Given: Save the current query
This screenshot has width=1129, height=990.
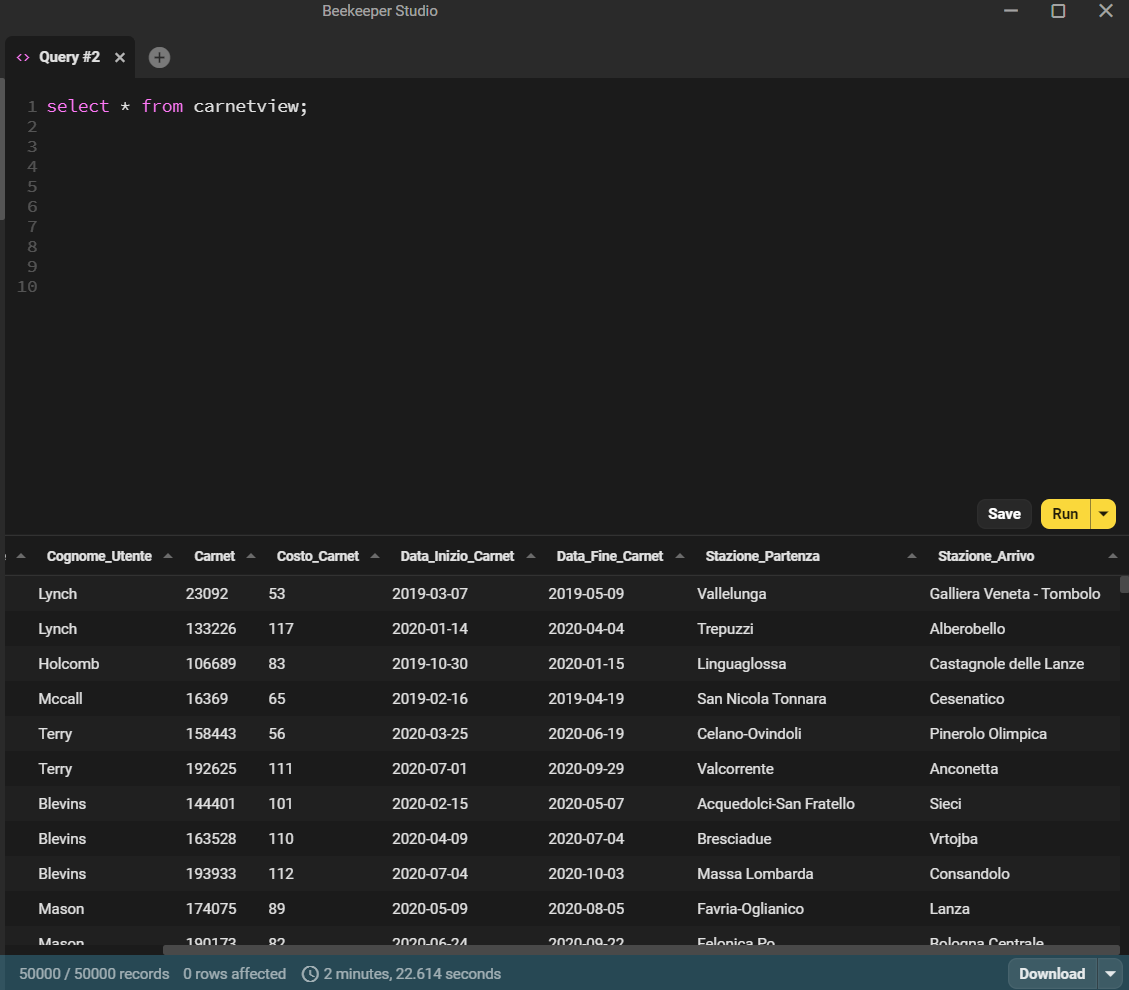Looking at the screenshot, I should tap(1004, 513).
